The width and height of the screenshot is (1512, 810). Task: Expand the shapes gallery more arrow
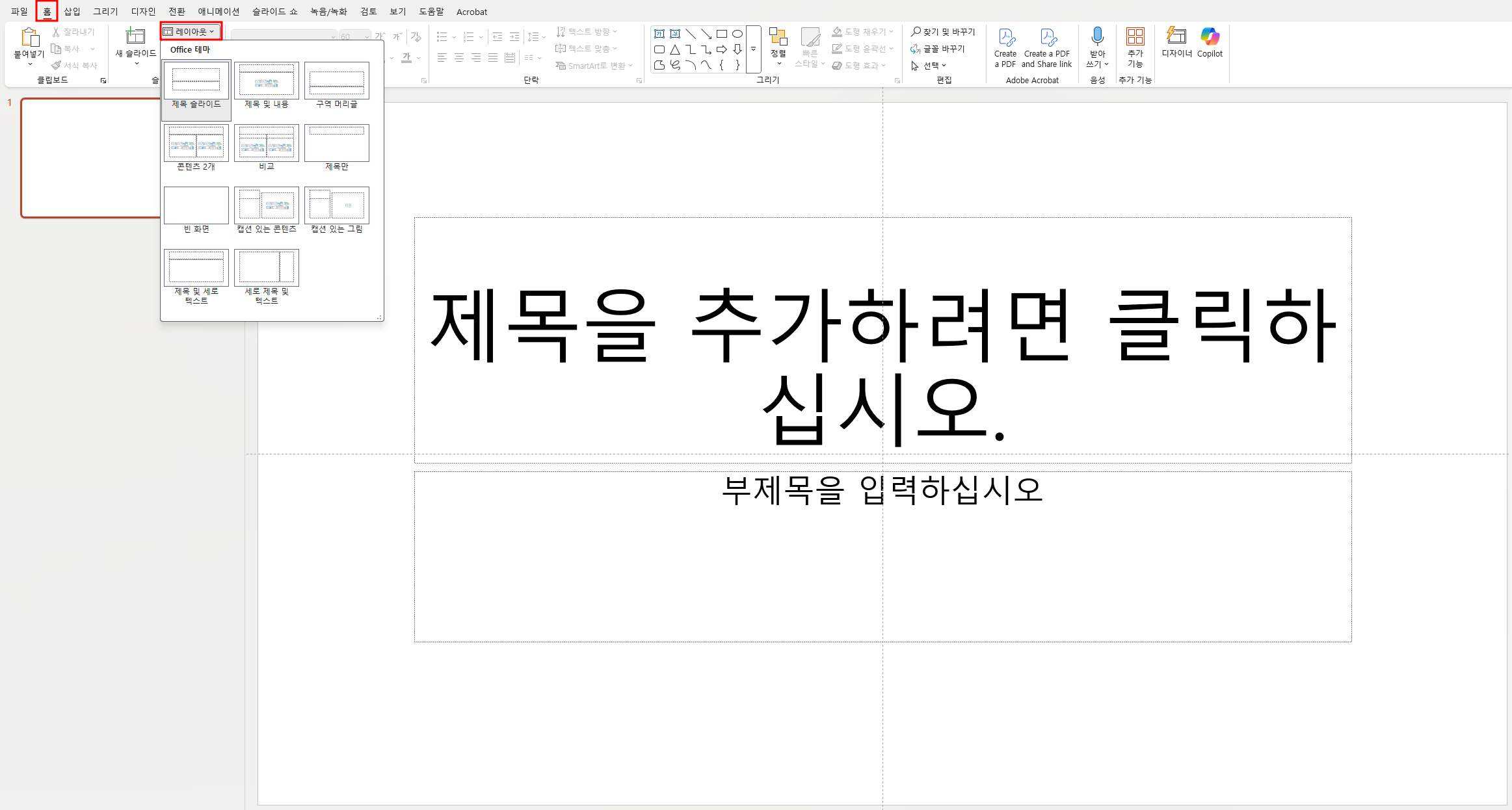click(x=754, y=49)
